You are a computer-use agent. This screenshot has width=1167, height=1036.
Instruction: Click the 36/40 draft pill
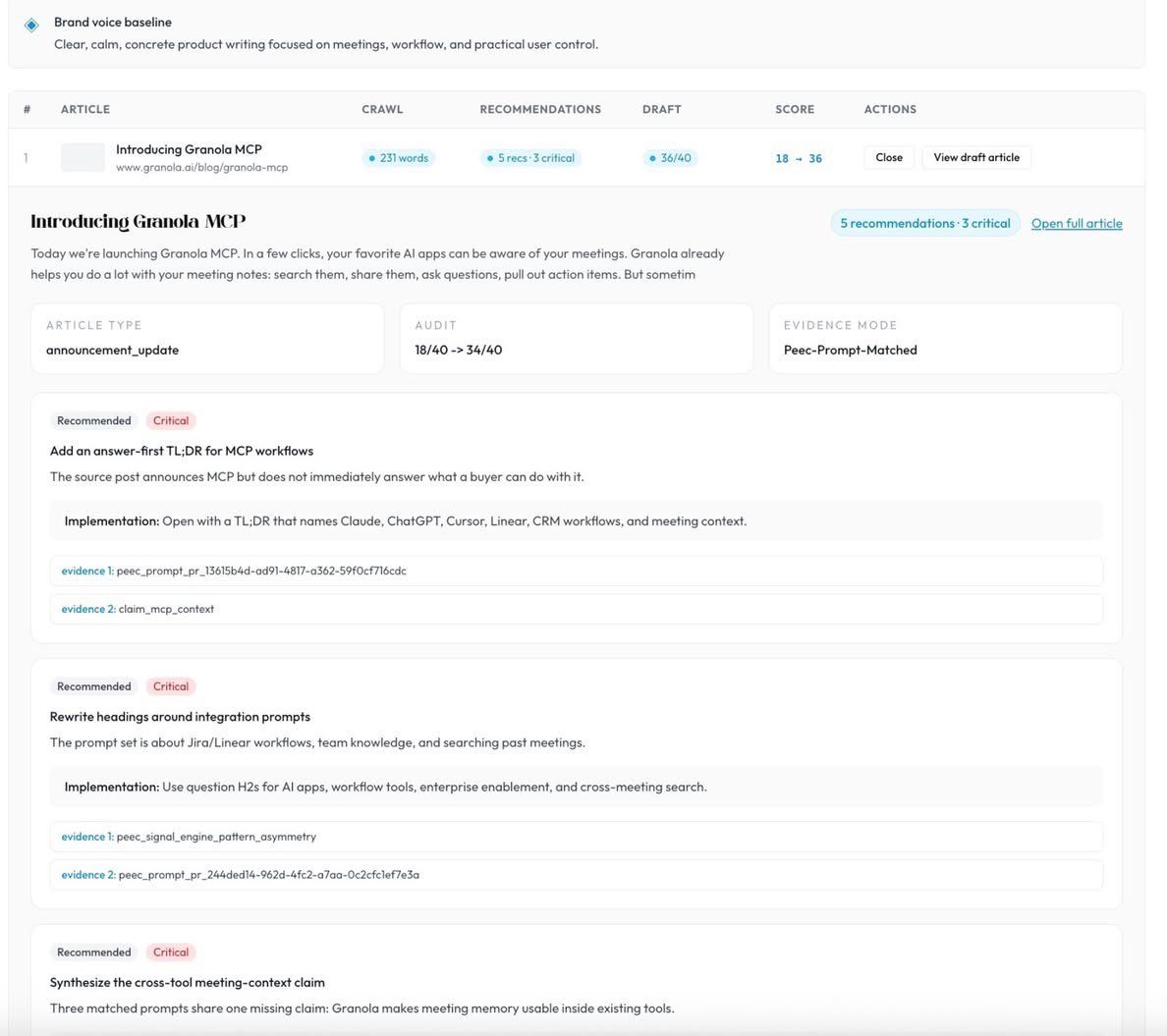pos(670,158)
